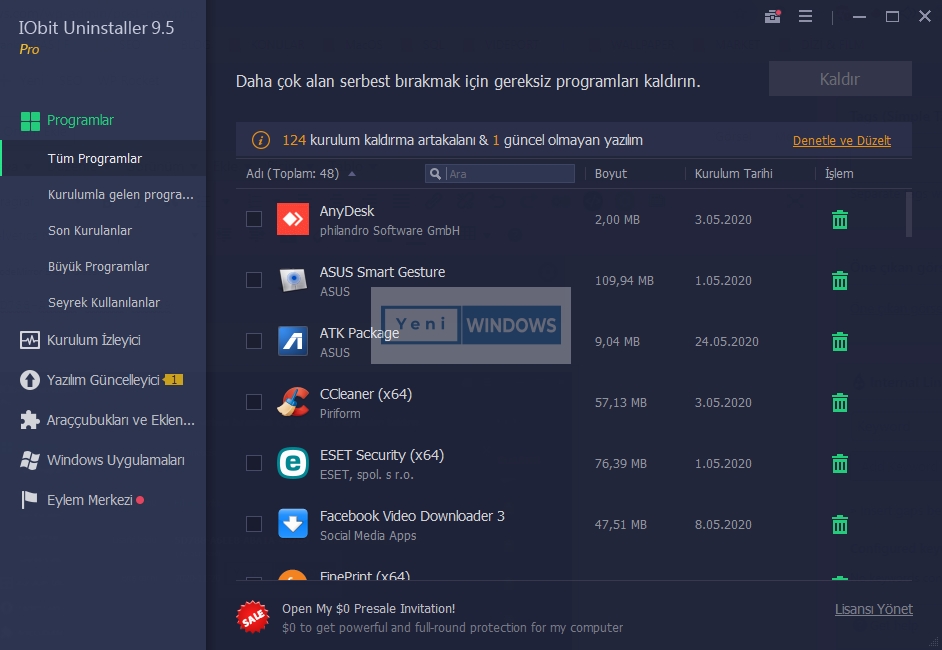Click the yellow update count badge
This screenshot has height=650, width=942.
(x=173, y=380)
